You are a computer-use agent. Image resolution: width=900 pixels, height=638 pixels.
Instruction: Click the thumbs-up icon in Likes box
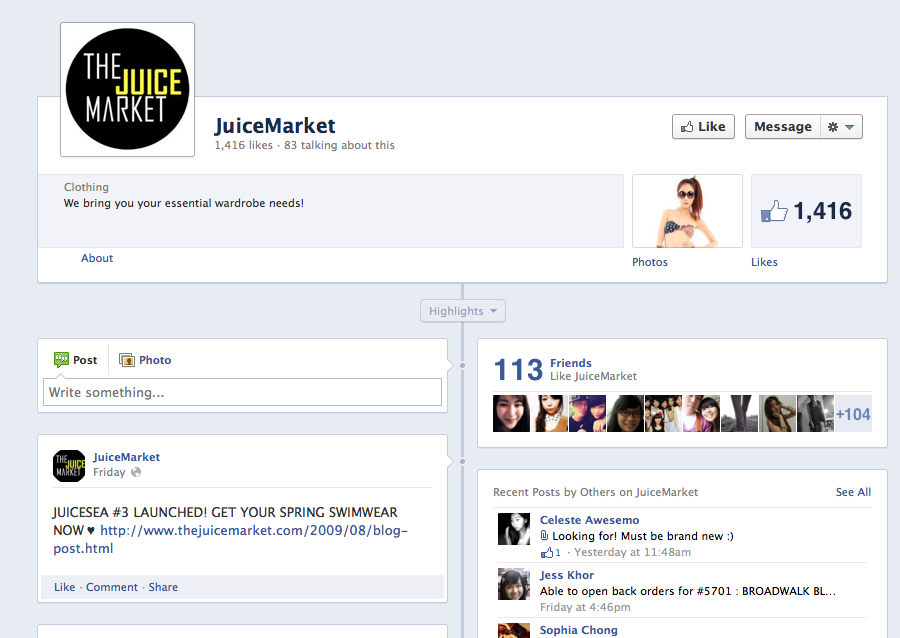tap(774, 211)
